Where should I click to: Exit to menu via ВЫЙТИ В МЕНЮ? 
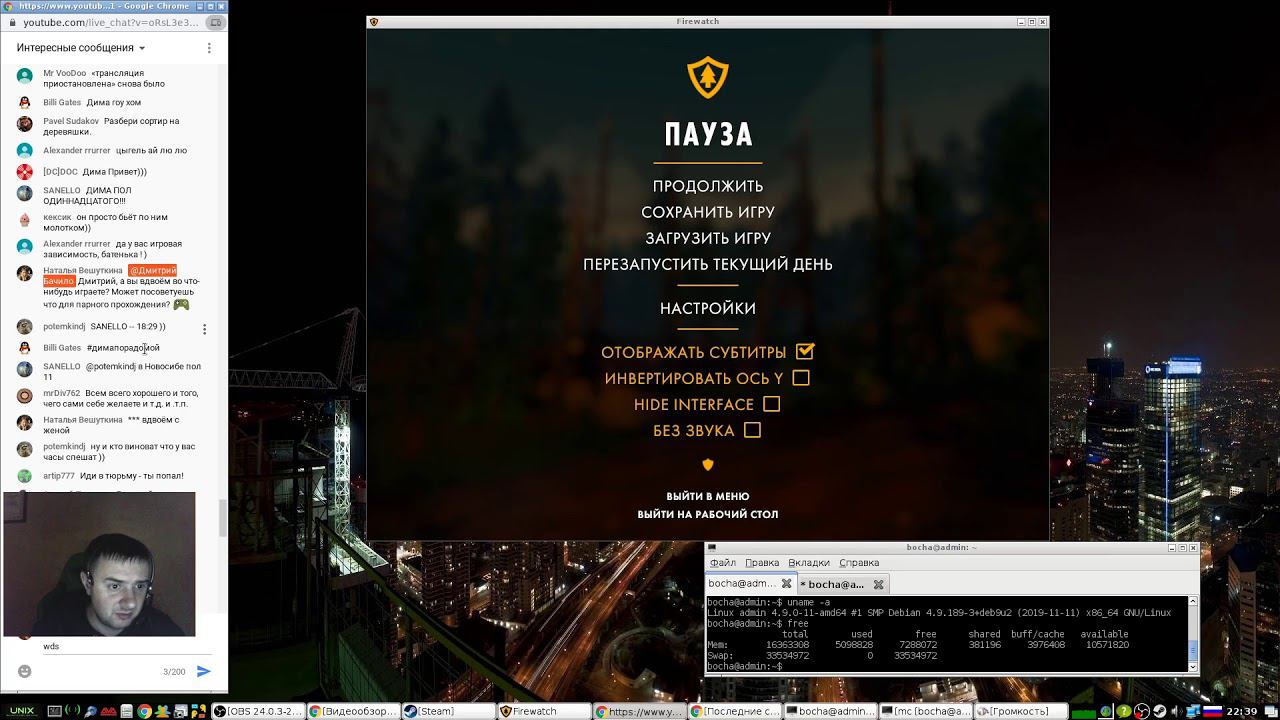click(x=708, y=496)
